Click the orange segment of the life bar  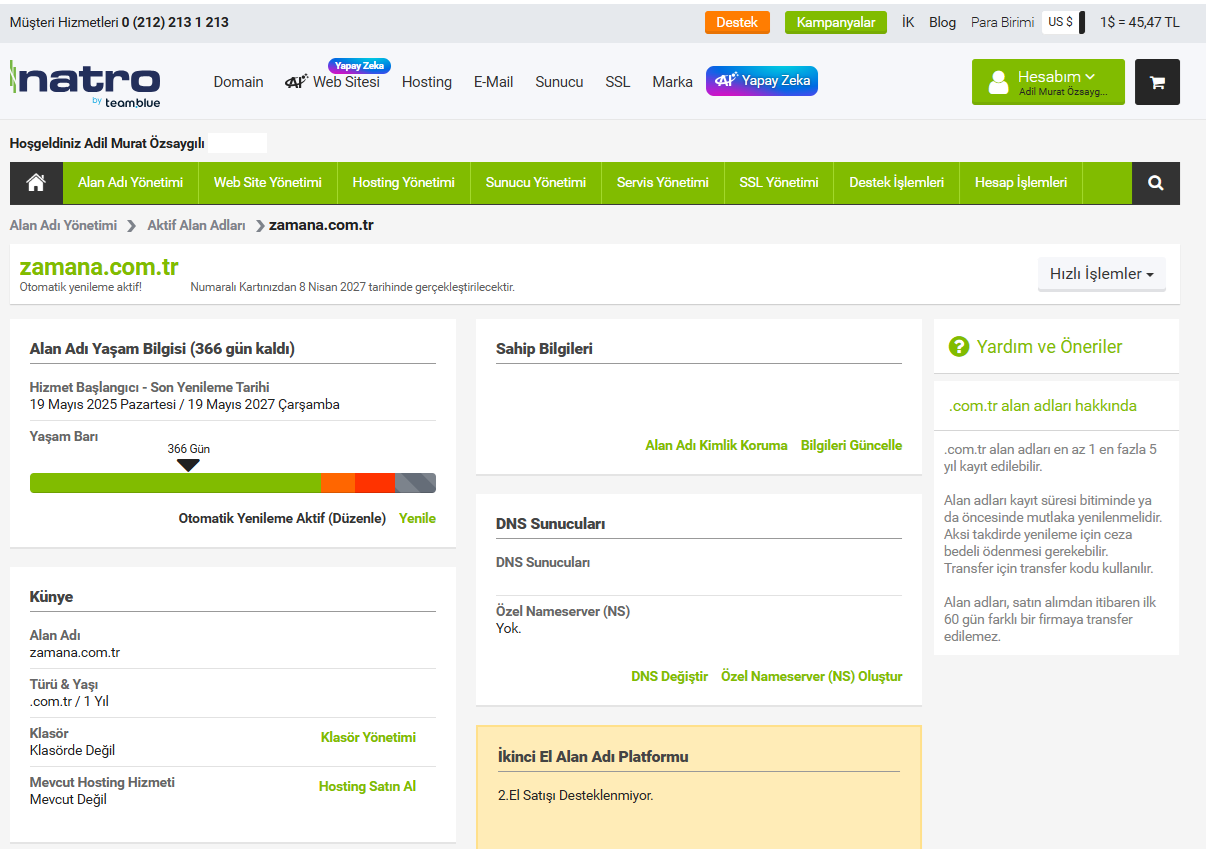338,483
